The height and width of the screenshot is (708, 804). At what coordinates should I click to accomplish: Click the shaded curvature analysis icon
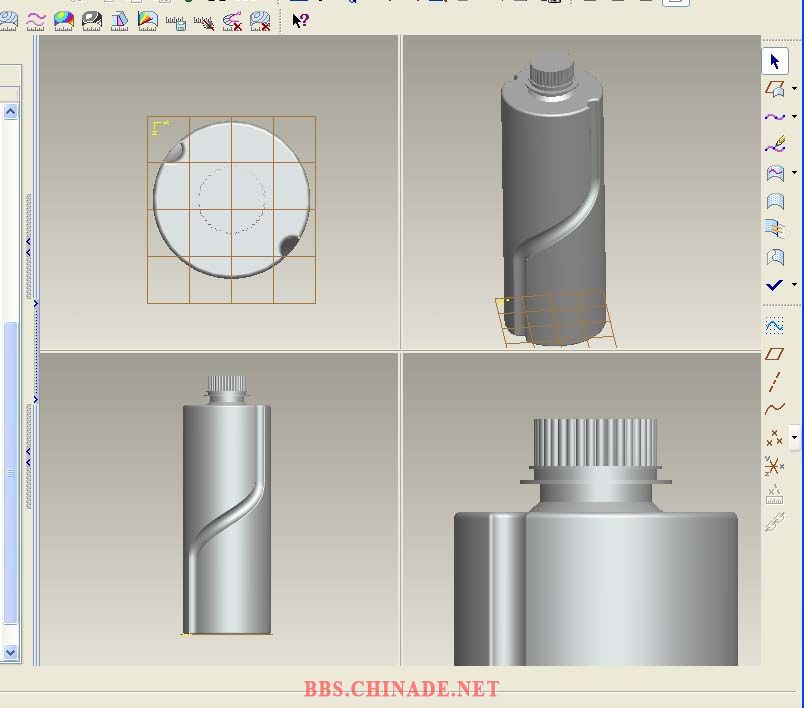[64, 19]
